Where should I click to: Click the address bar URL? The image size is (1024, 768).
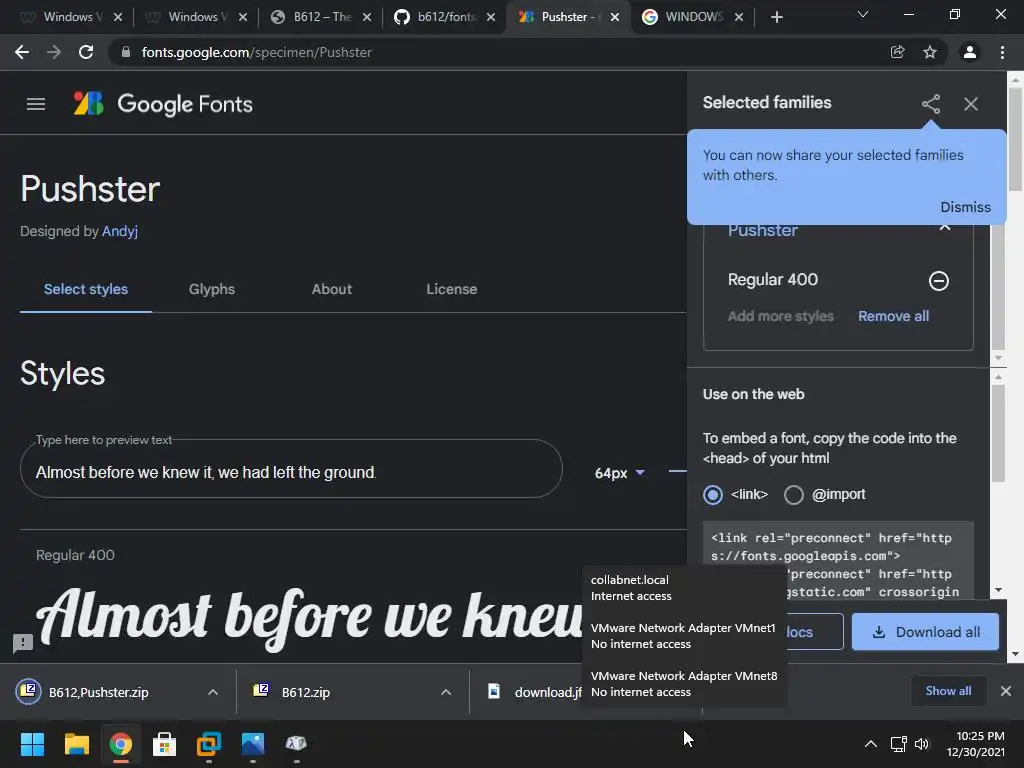257,52
